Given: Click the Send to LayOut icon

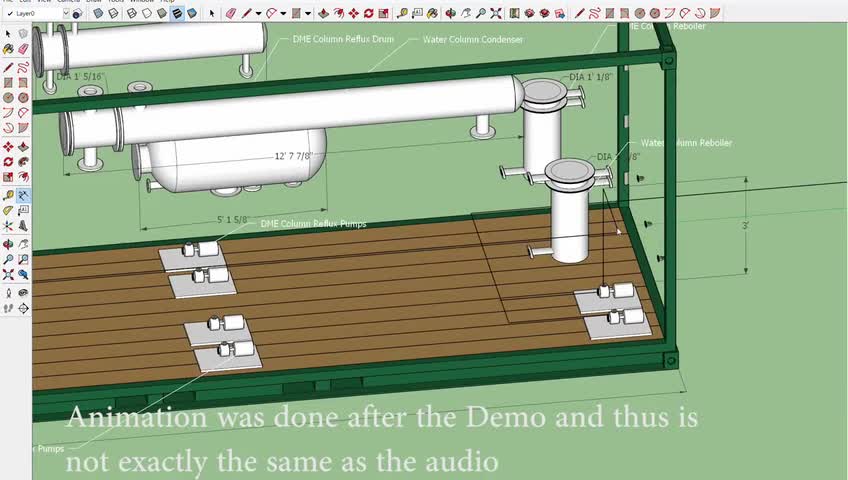Looking at the screenshot, I should pos(560,14).
